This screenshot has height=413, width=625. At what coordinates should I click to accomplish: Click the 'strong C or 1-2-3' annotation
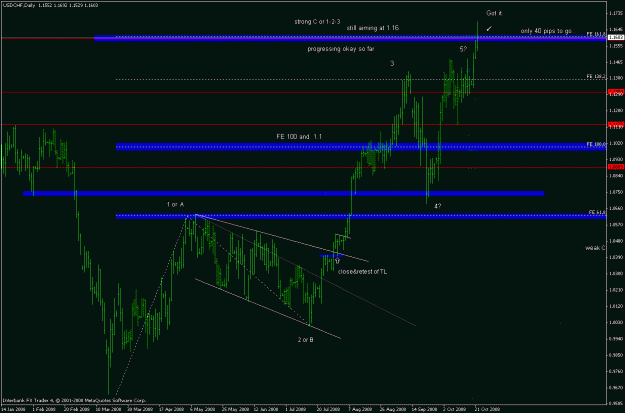tap(317, 22)
